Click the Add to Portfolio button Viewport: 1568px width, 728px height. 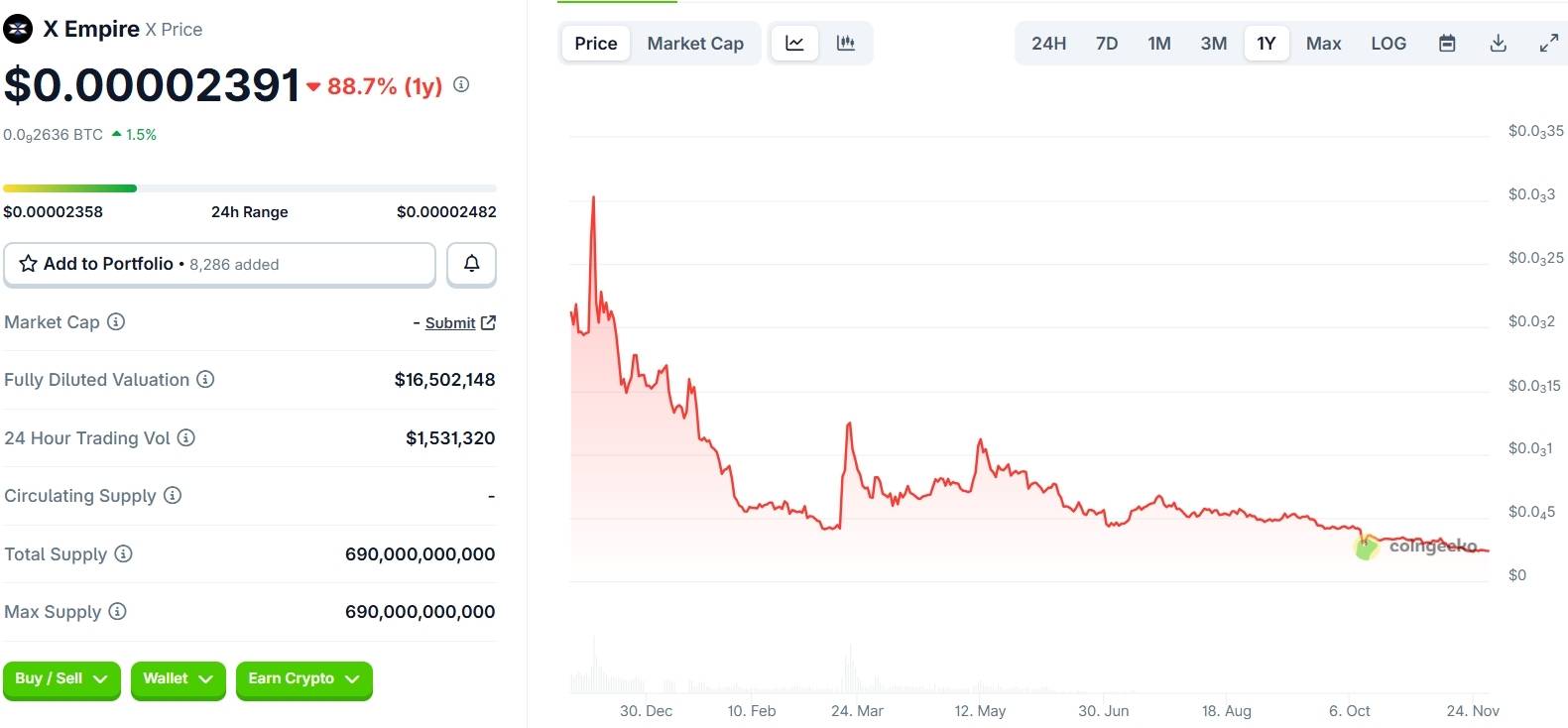point(219,264)
